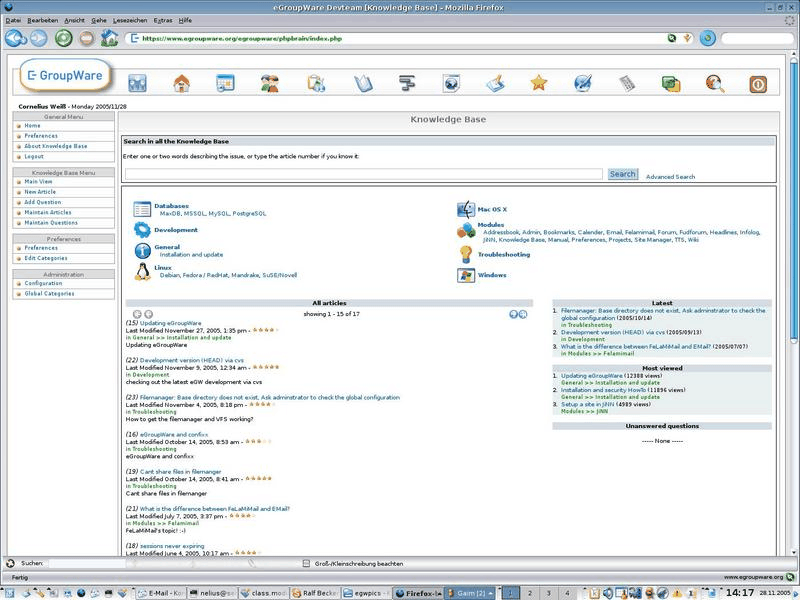Click the Databases category icon

pos(142,209)
